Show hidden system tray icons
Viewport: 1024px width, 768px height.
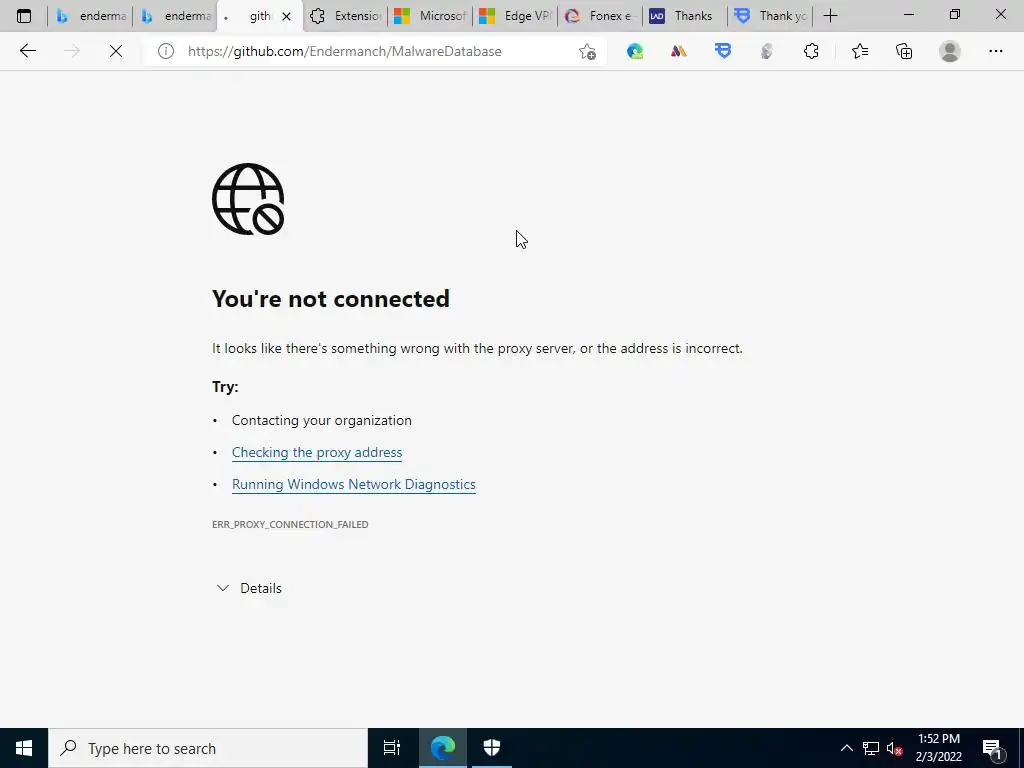click(x=846, y=748)
